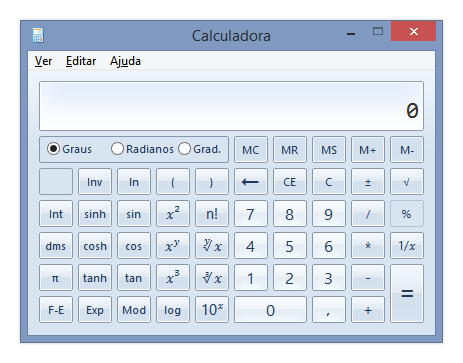
Task: Click the ln natural logarithm key
Action: (x=134, y=182)
